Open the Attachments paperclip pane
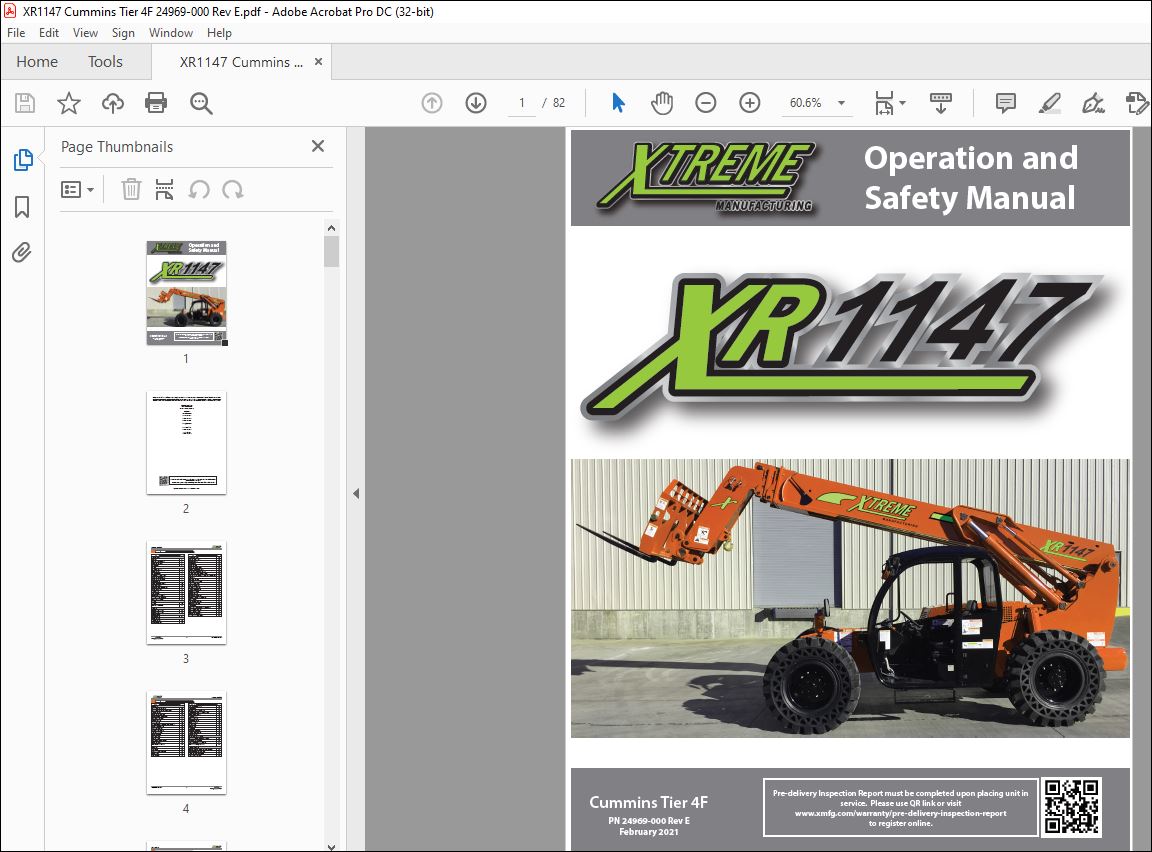This screenshot has height=852, width=1152. (x=22, y=253)
